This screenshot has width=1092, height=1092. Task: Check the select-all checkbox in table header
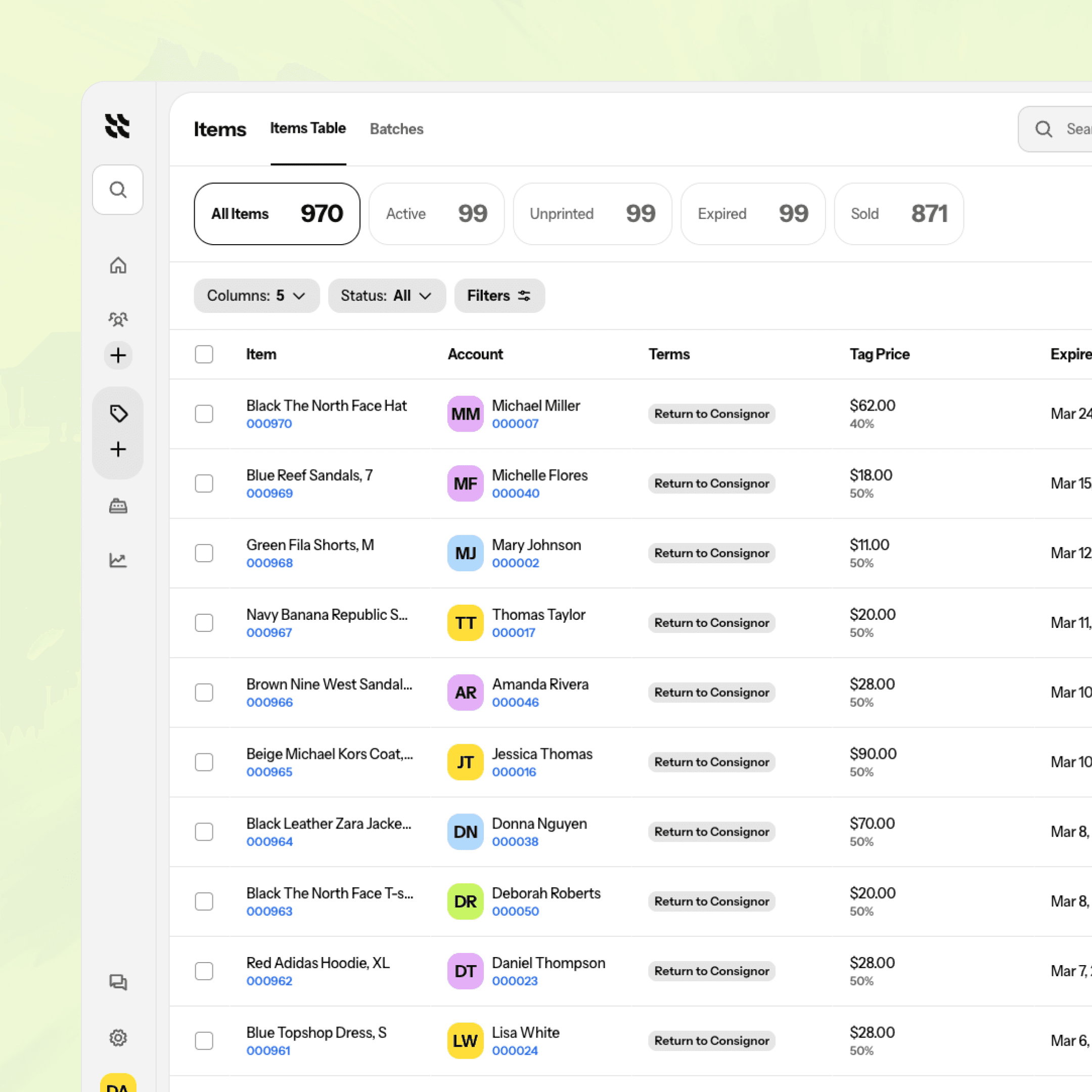point(204,354)
